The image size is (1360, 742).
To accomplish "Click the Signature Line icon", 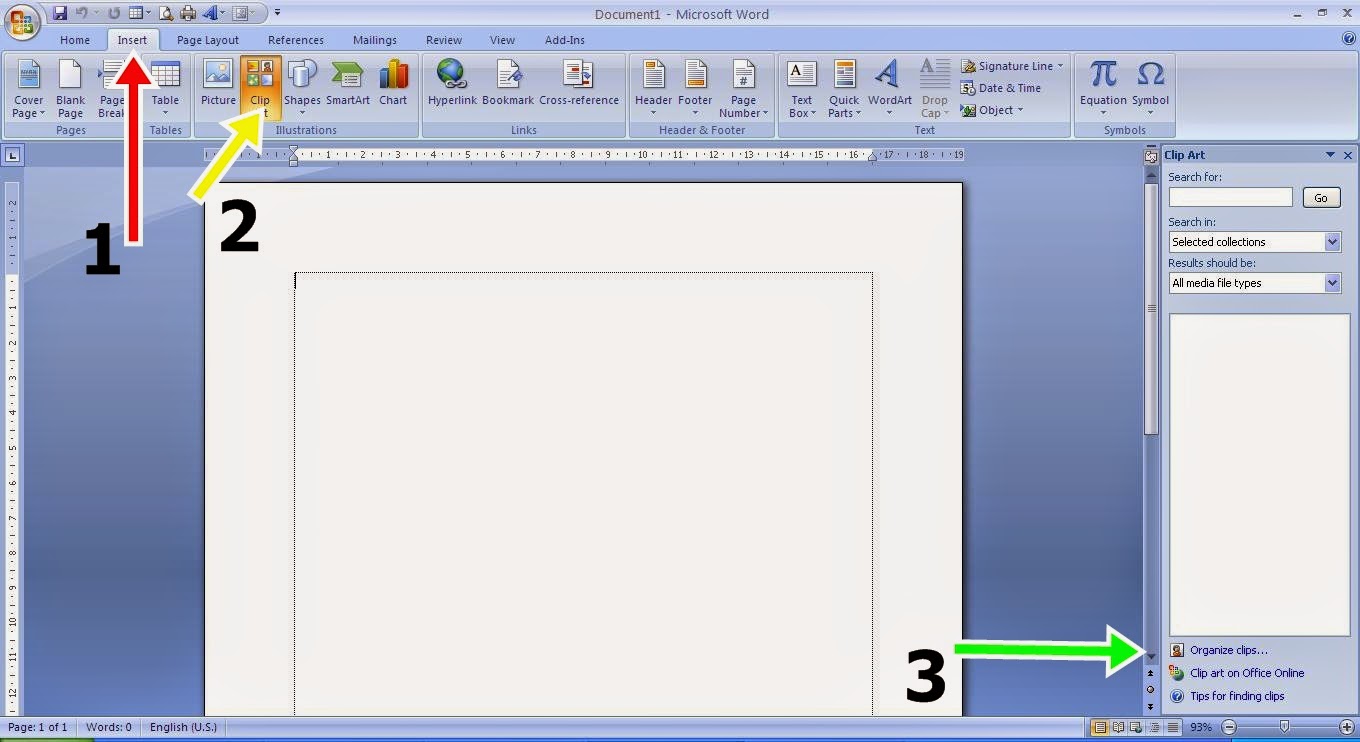I will (x=968, y=66).
